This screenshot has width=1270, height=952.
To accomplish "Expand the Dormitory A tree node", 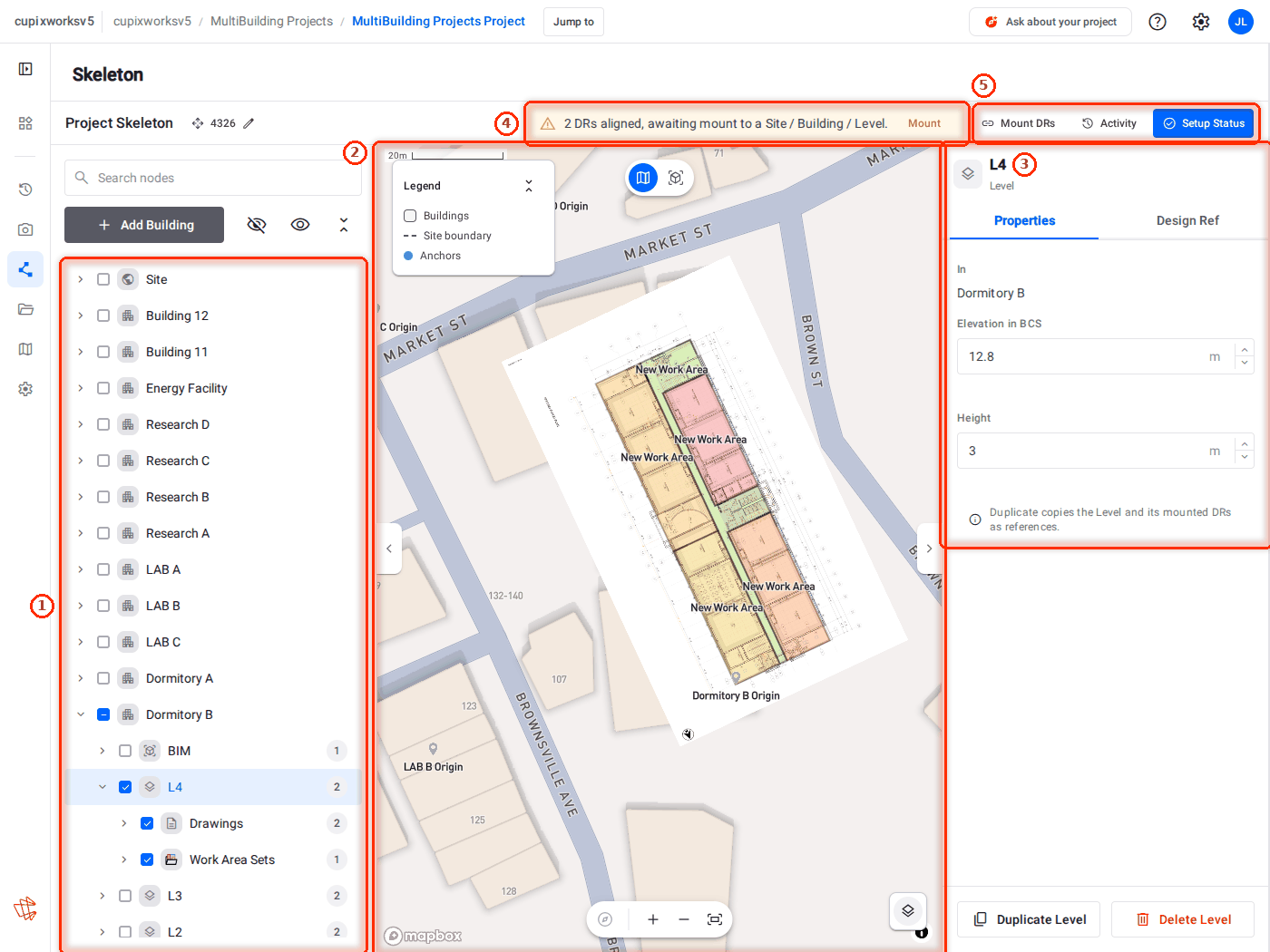I will tap(81, 678).
